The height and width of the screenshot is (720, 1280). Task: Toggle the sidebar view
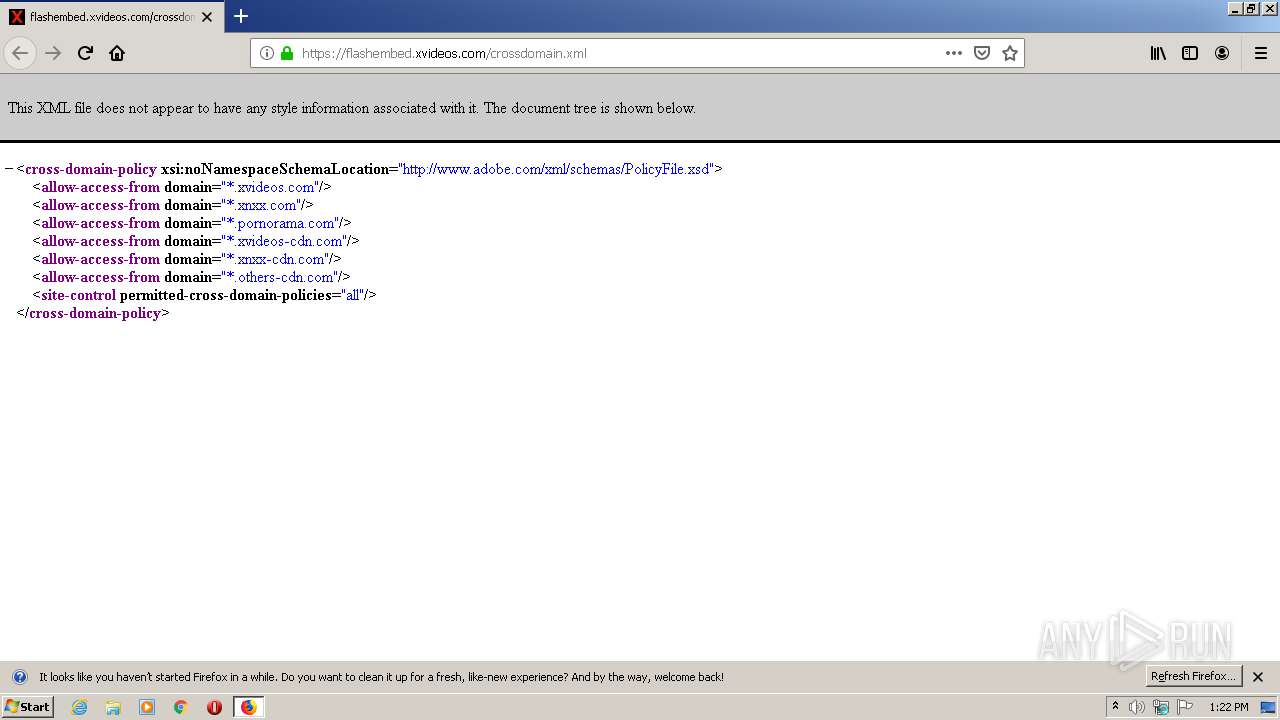pos(1190,53)
